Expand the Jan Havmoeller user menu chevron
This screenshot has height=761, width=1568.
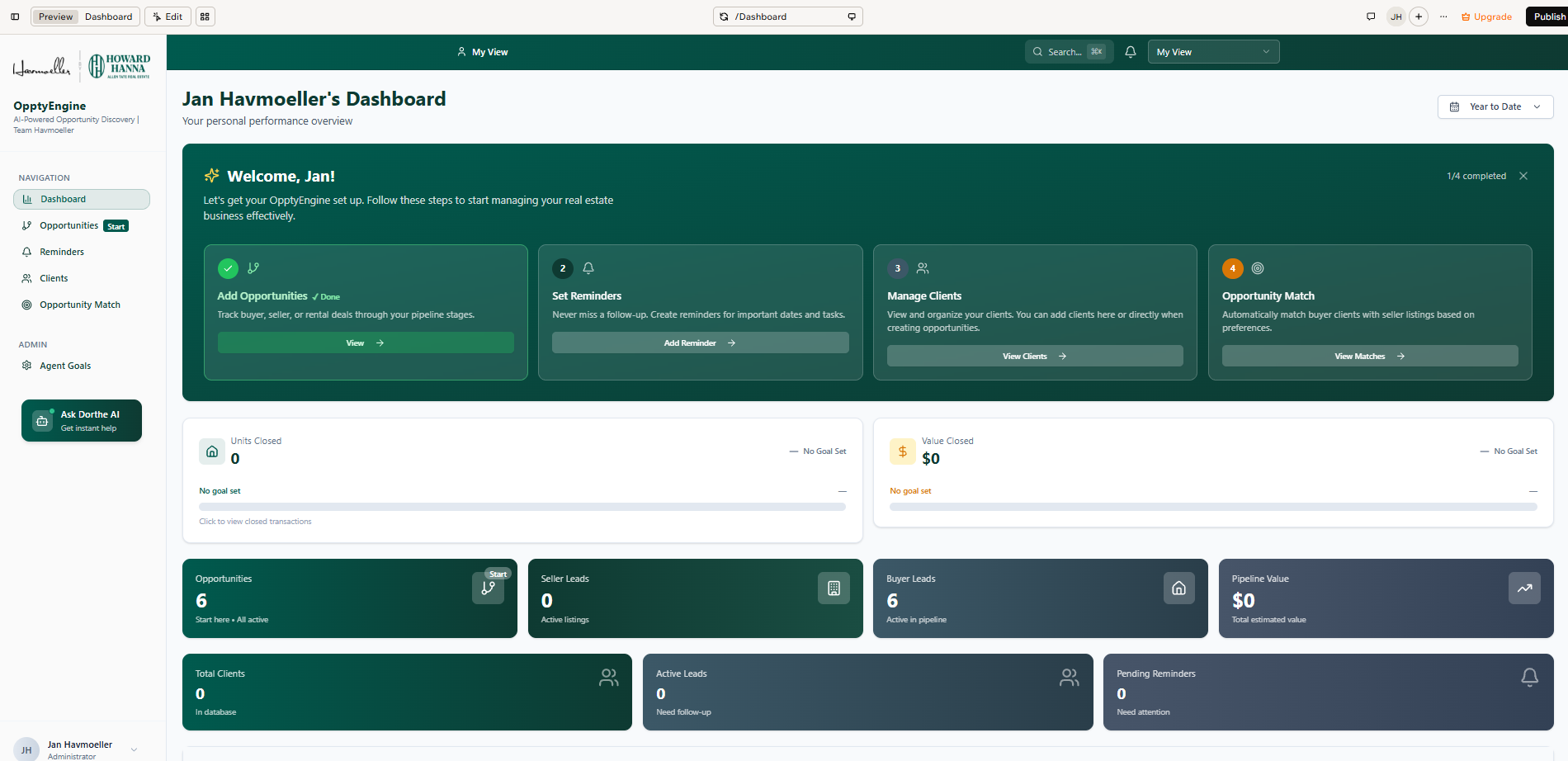coord(135,749)
